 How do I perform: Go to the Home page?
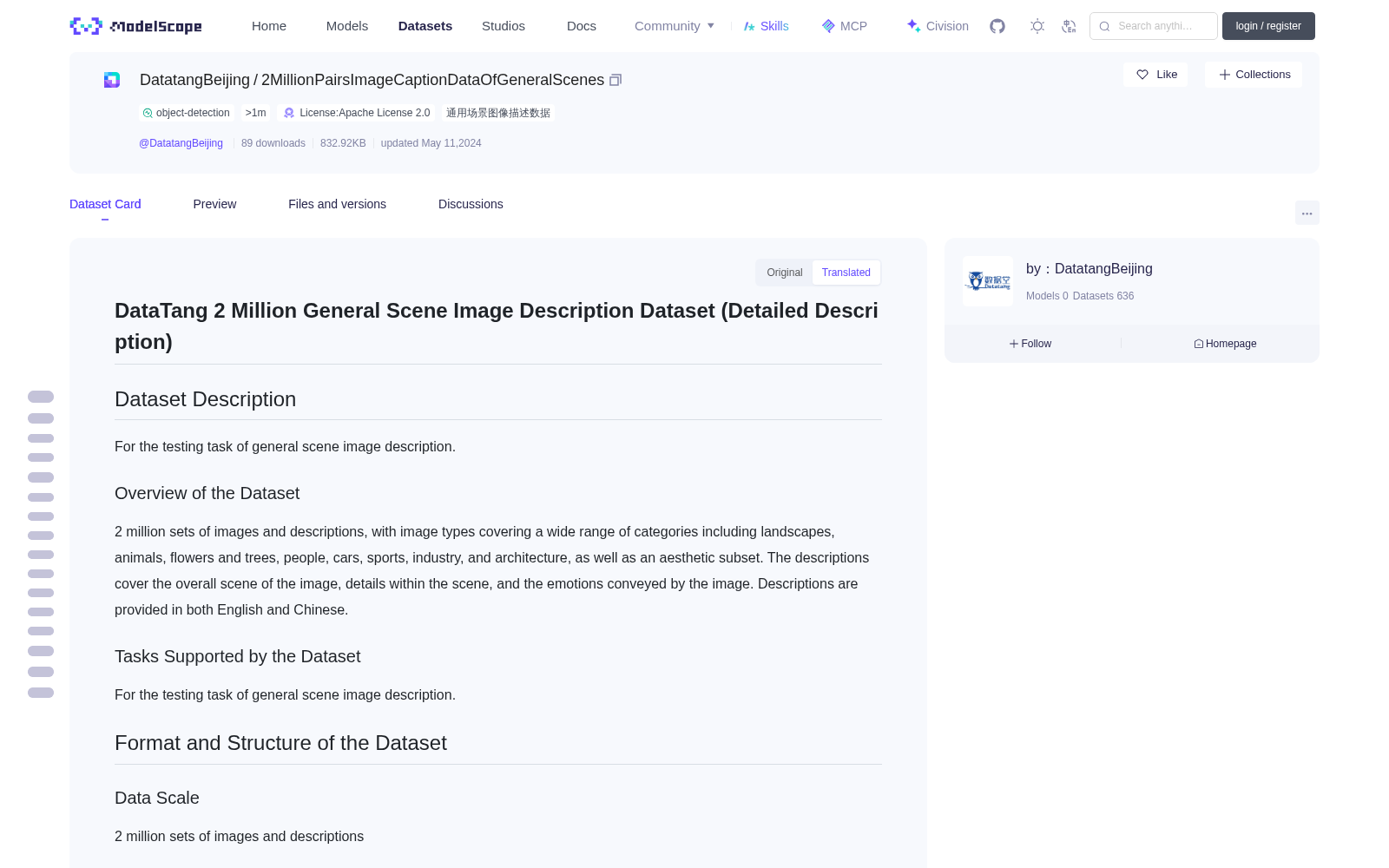pos(269,26)
